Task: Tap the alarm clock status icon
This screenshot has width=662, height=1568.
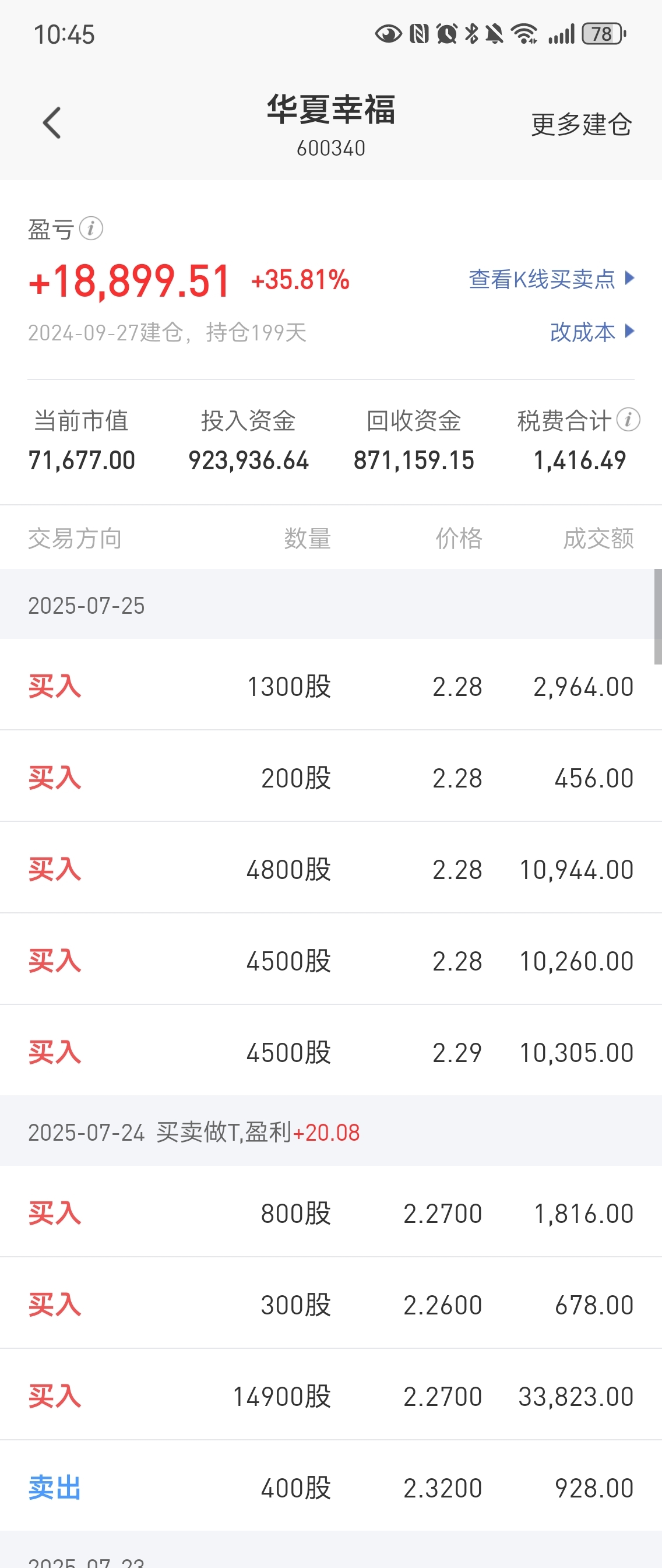Action: [446, 34]
